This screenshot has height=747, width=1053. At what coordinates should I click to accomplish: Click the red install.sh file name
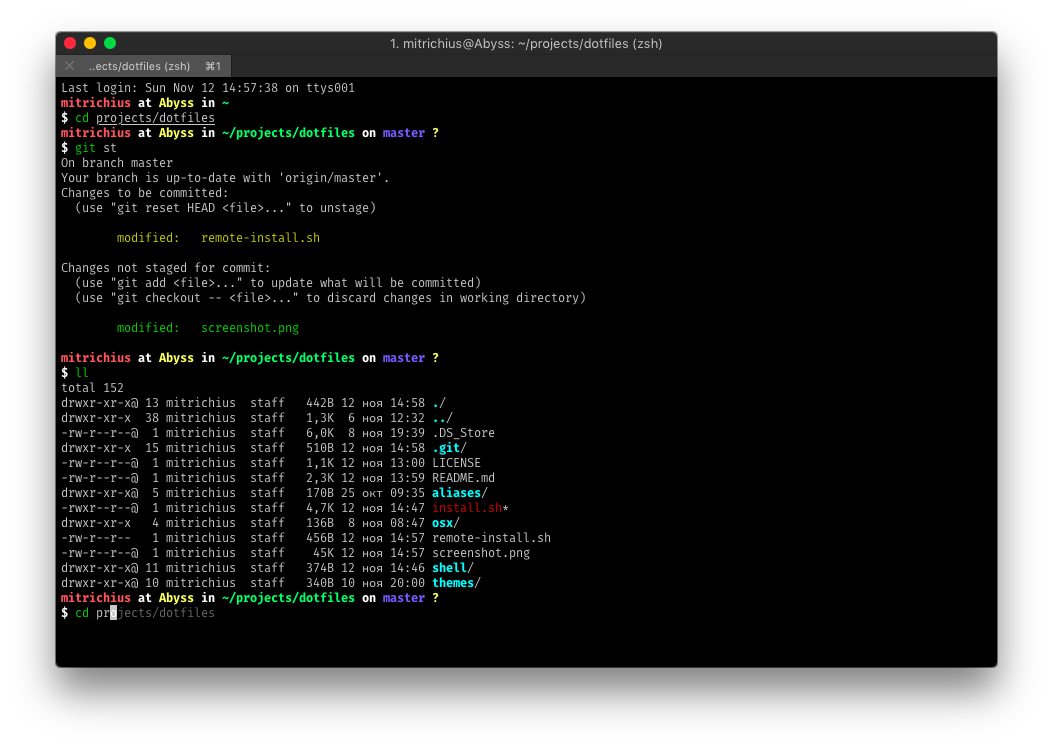pos(467,508)
